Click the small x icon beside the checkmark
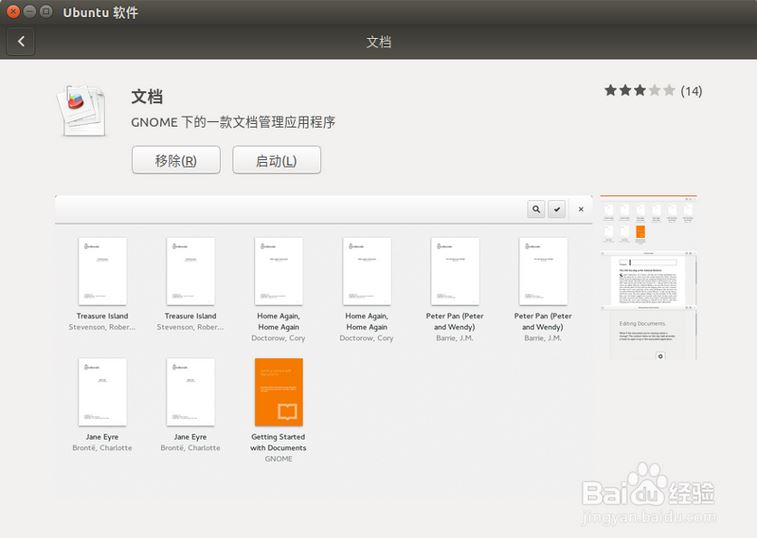Viewport: 757px width, 538px height. coord(581,209)
